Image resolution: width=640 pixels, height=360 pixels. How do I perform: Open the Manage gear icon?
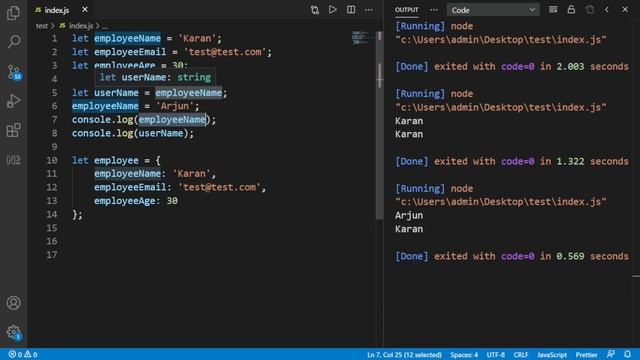pos(13,332)
